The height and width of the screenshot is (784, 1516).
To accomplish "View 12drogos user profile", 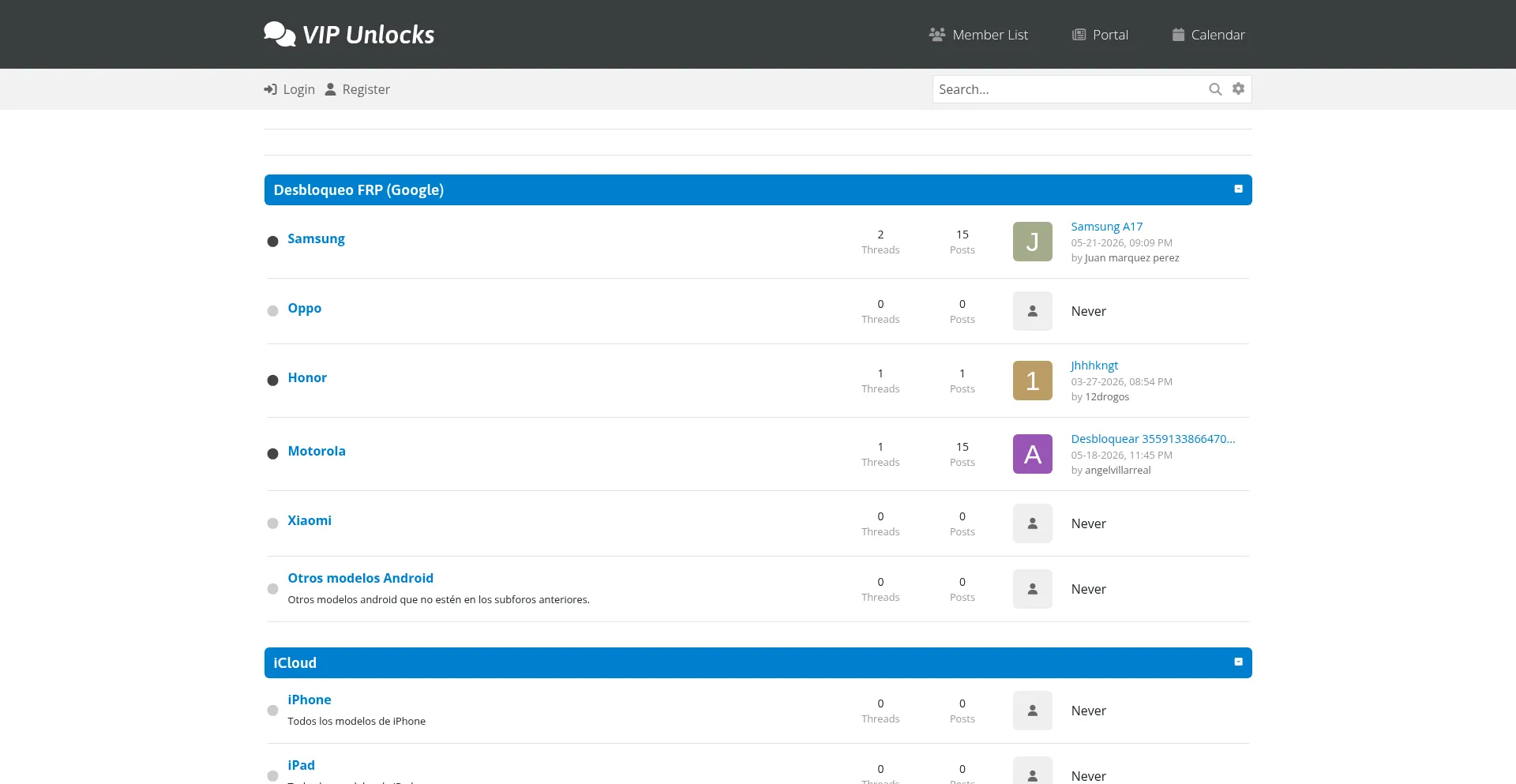I will pyautogui.click(x=1107, y=397).
